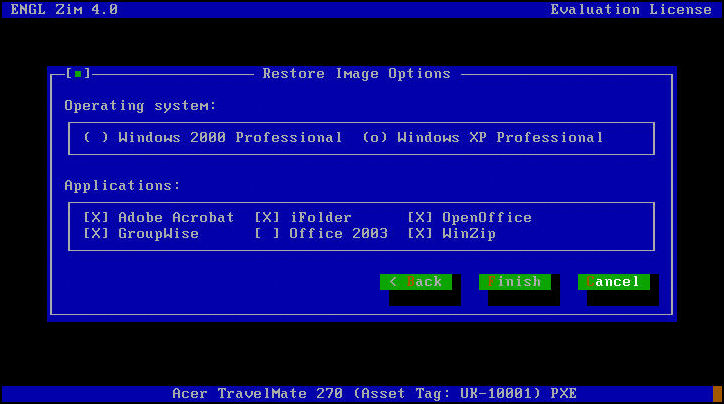Go to previous step with Back button
The image size is (724, 404).
pyautogui.click(x=416, y=282)
